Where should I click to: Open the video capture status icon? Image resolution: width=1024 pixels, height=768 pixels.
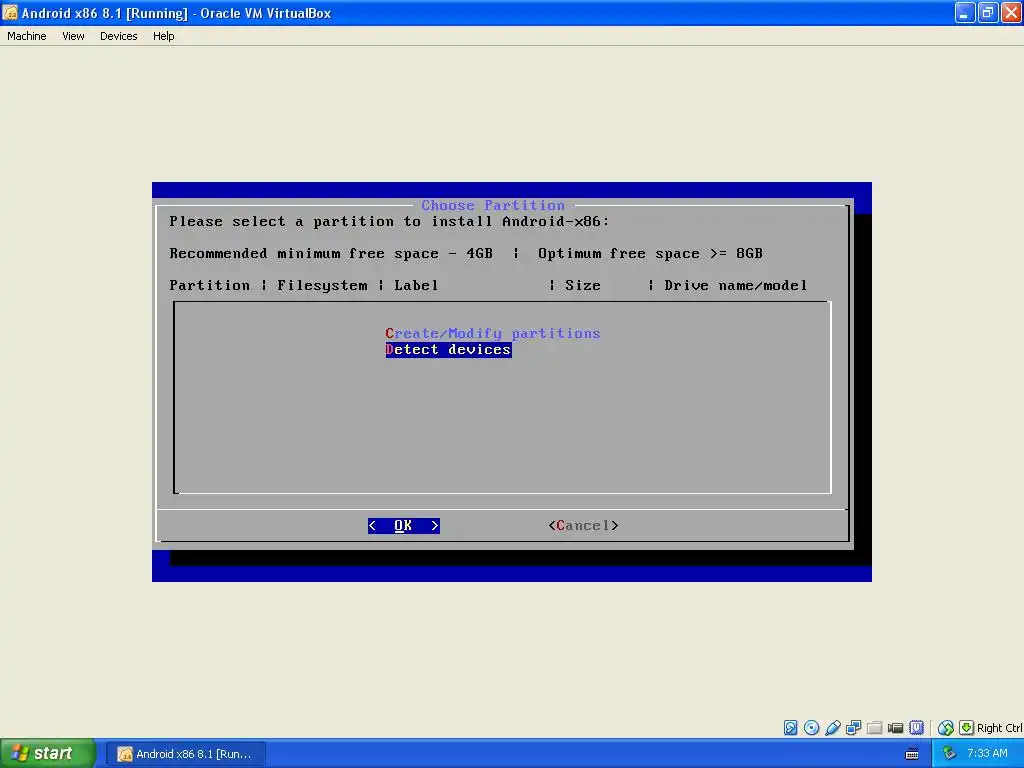[895, 728]
